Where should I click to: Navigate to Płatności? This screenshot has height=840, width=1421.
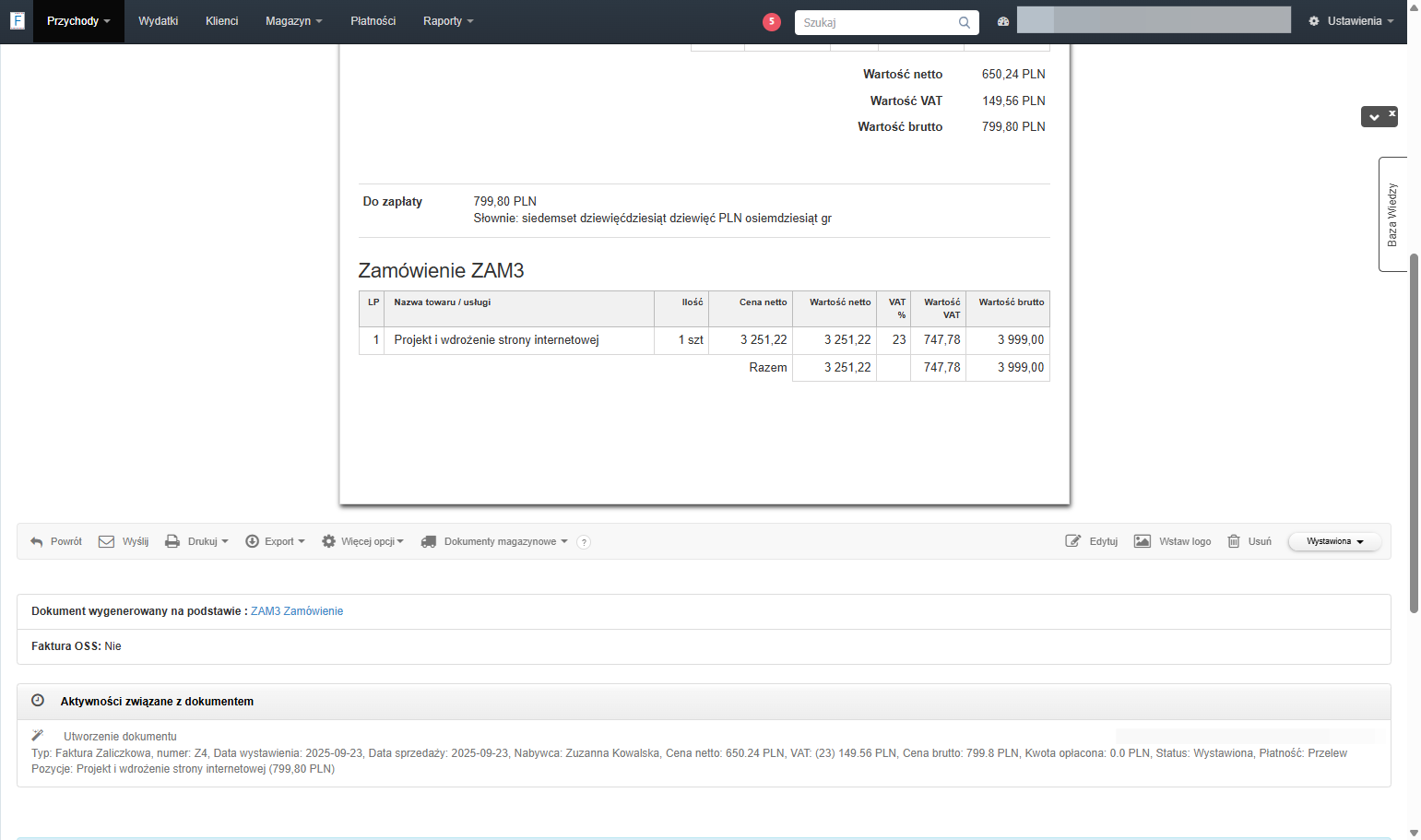[x=373, y=21]
